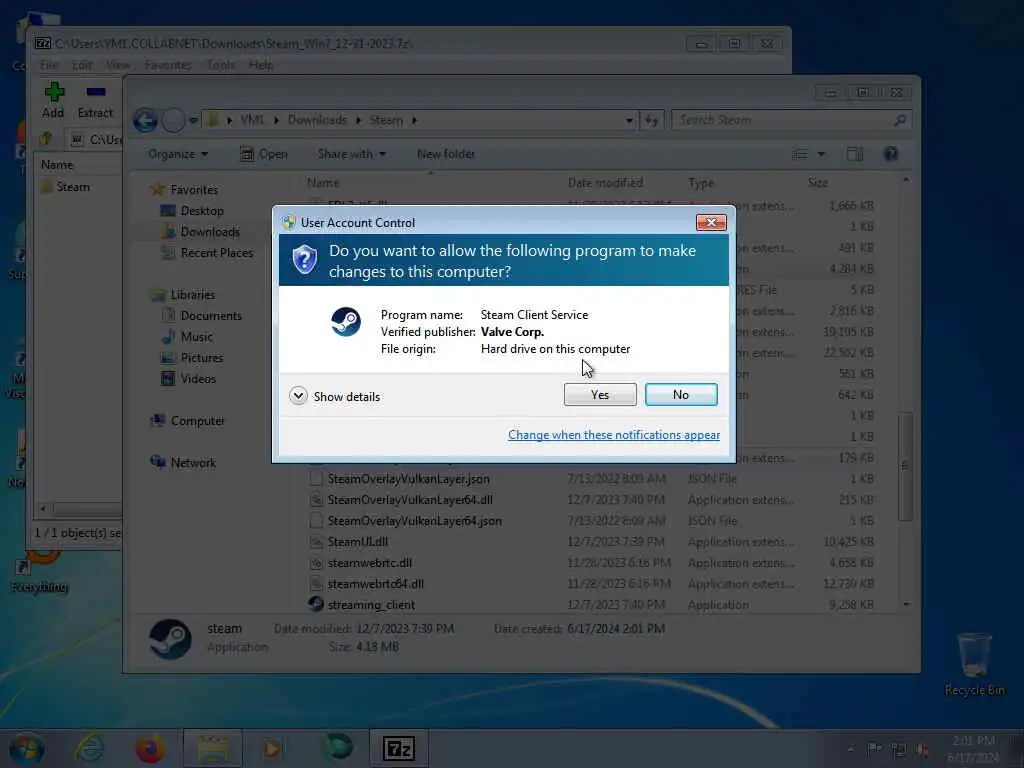1024x768 pixels.
Task: Close the User Account Control dialog
Action: (x=711, y=223)
